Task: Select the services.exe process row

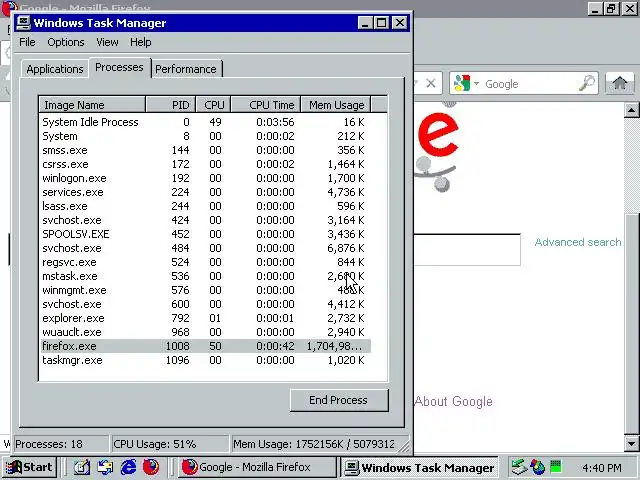Action: click(205, 192)
